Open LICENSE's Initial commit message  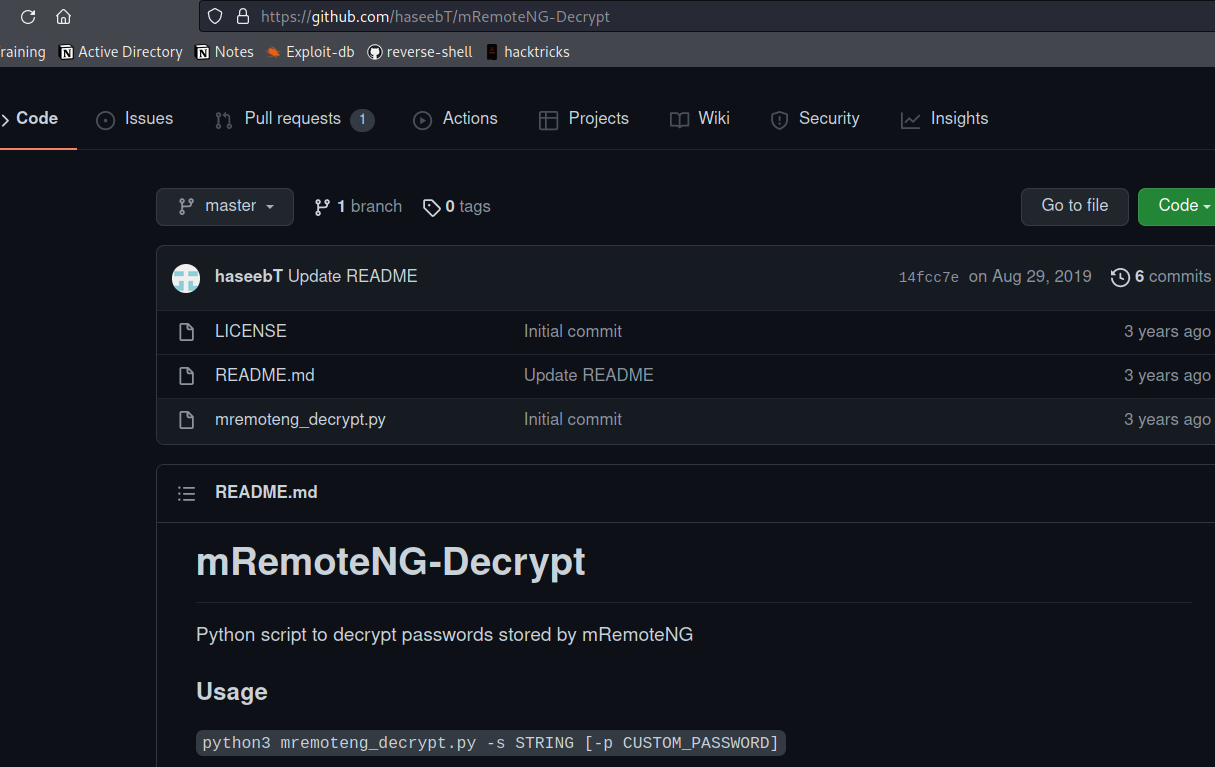click(x=573, y=332)
